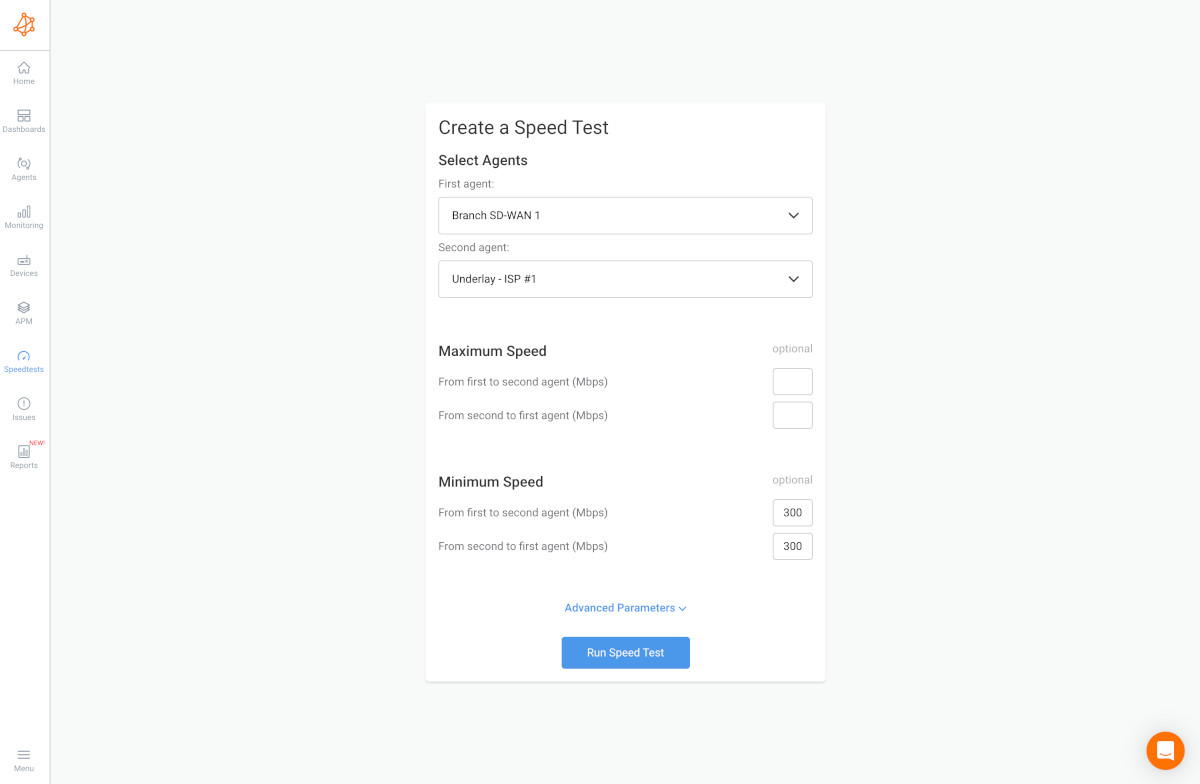This screenshot has width=1200, height=784.
Task: Click the Monitoring sidebar icon
Action: (x=23, y=216)
